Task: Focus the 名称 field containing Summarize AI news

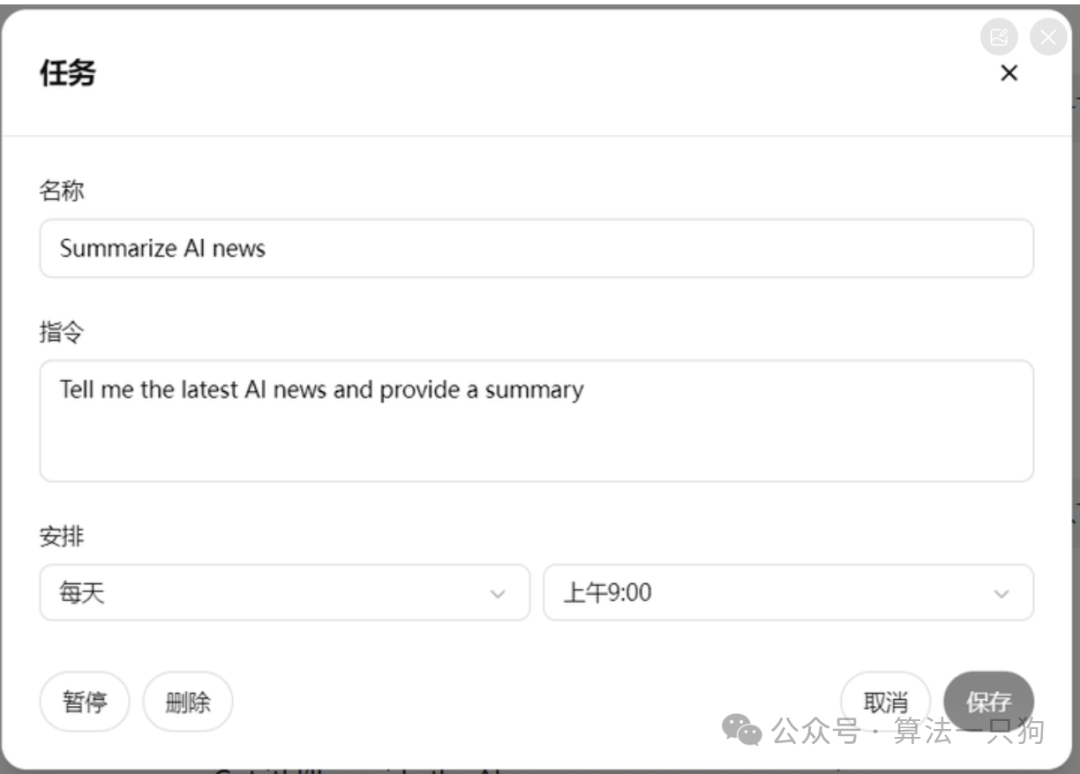Action: [x=536, y=248]
